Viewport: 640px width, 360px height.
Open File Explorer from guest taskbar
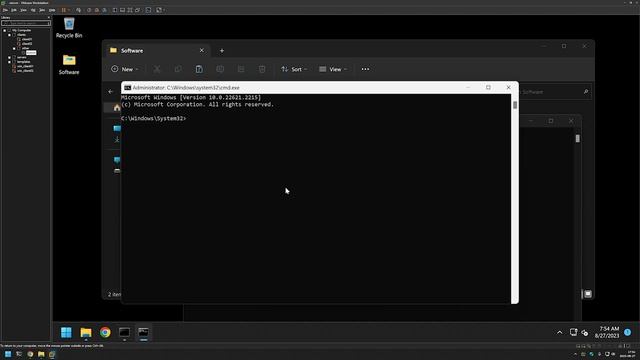(x=86, y=332)
